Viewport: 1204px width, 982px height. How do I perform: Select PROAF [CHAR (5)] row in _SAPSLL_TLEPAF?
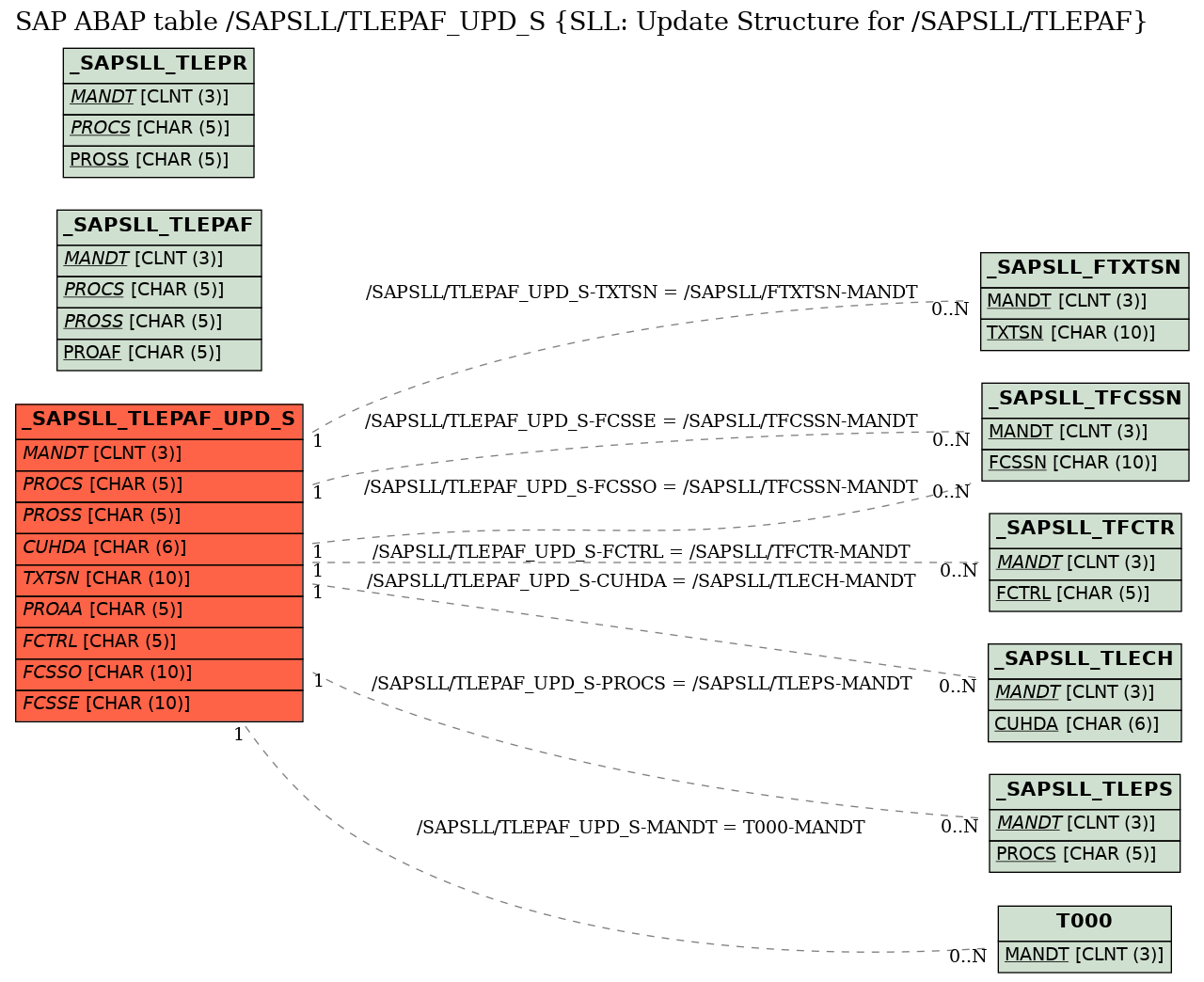pos(159,353)
